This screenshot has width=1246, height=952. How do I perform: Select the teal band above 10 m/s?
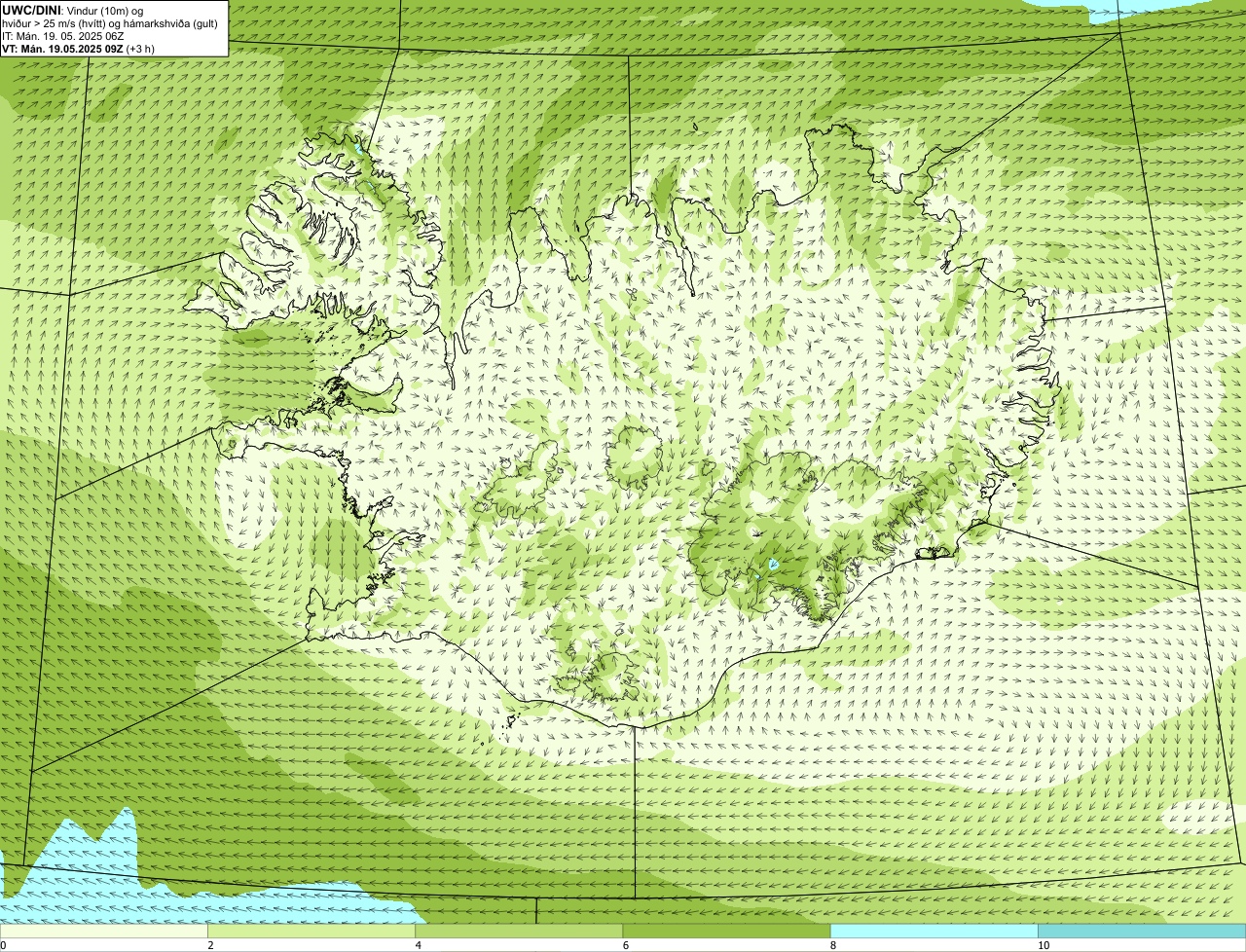pyautogui.click(x=1142, y=931)
